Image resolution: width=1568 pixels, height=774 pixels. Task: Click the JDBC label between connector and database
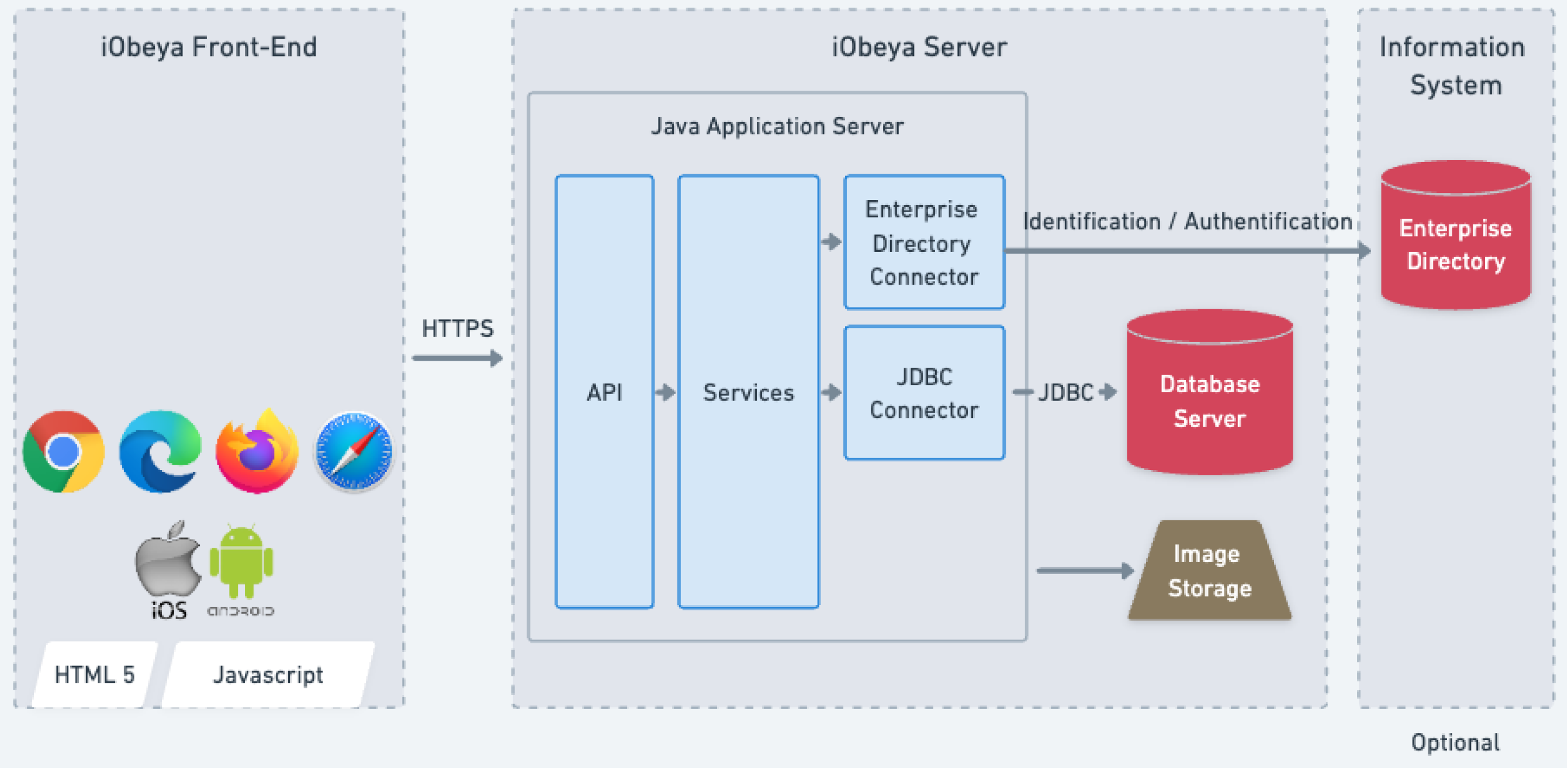(x=1066, y=393)
